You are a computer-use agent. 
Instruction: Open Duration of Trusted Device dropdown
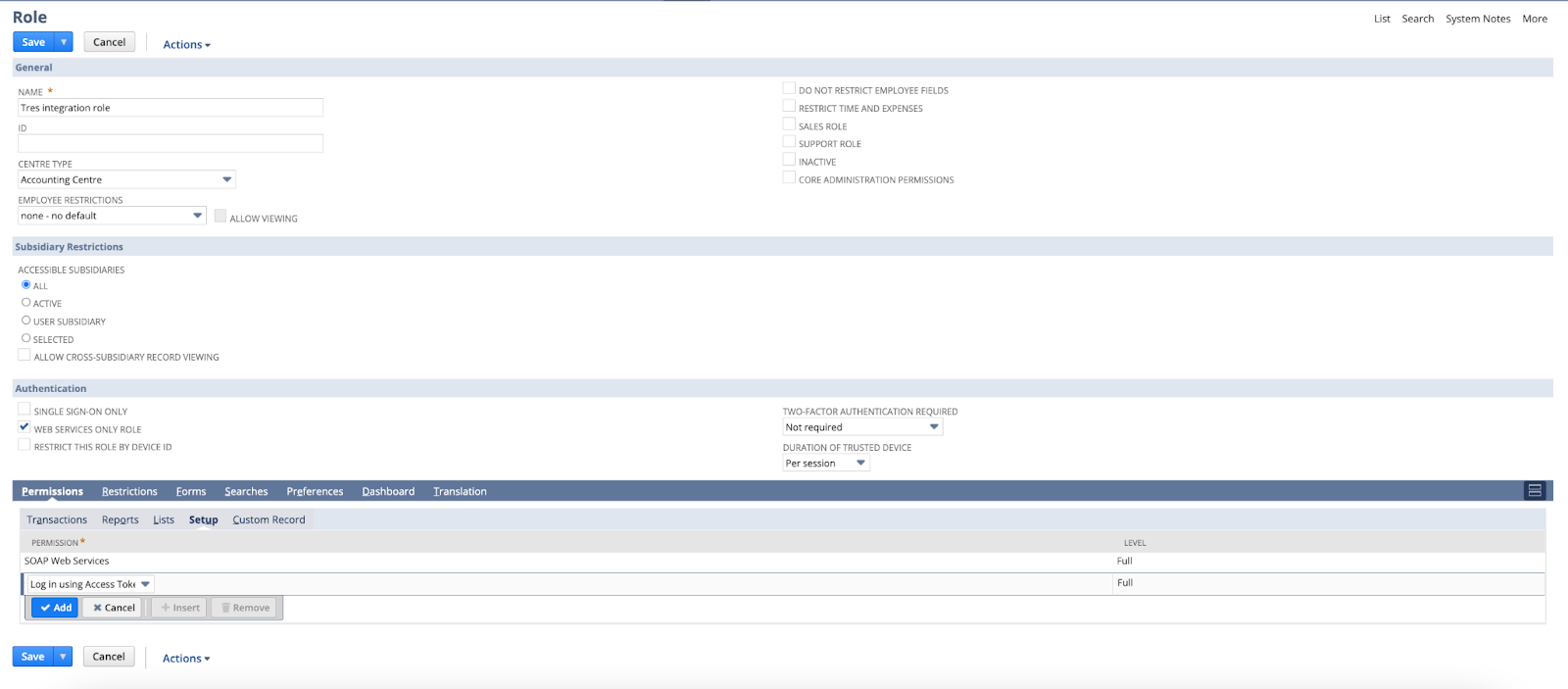(825, 463)
